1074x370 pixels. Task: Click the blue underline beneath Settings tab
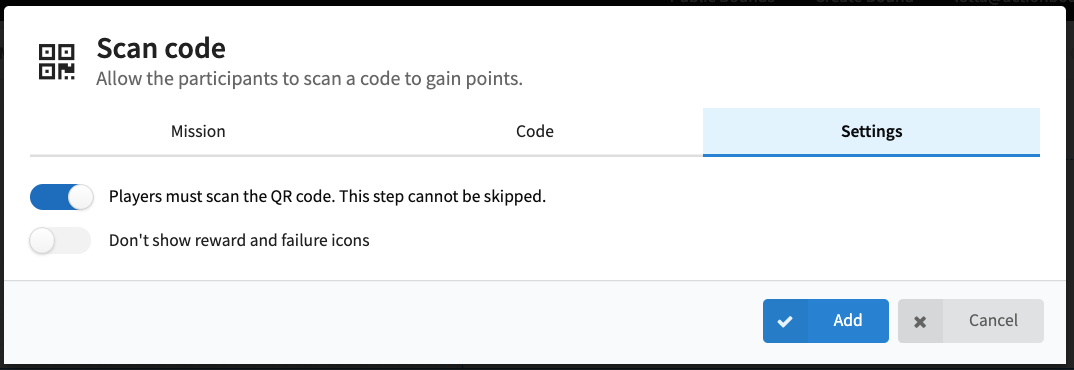(x=871, y=156)
